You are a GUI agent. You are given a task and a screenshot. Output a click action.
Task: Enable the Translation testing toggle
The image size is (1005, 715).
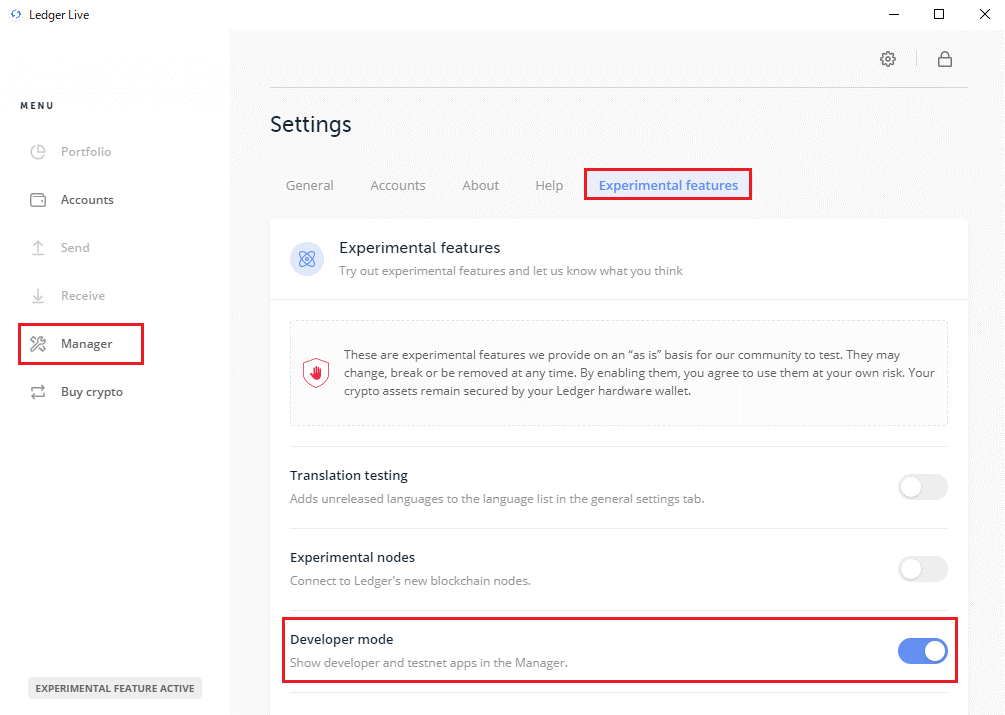(922, 487)
